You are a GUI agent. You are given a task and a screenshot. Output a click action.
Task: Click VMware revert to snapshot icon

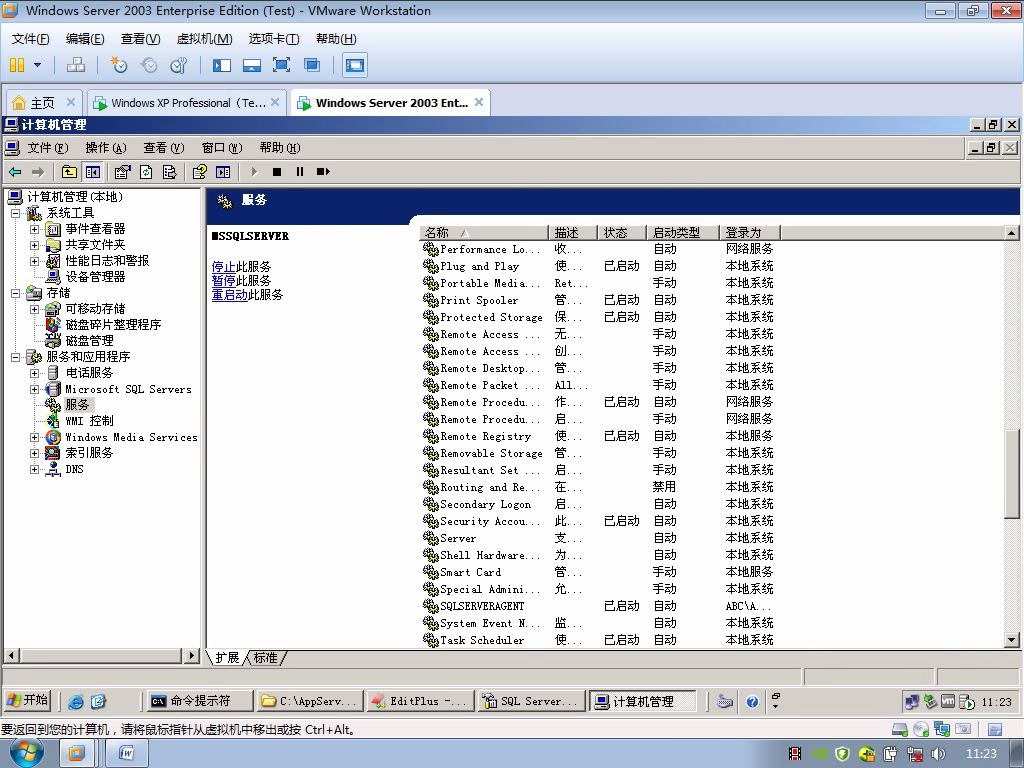click(150, 65)
